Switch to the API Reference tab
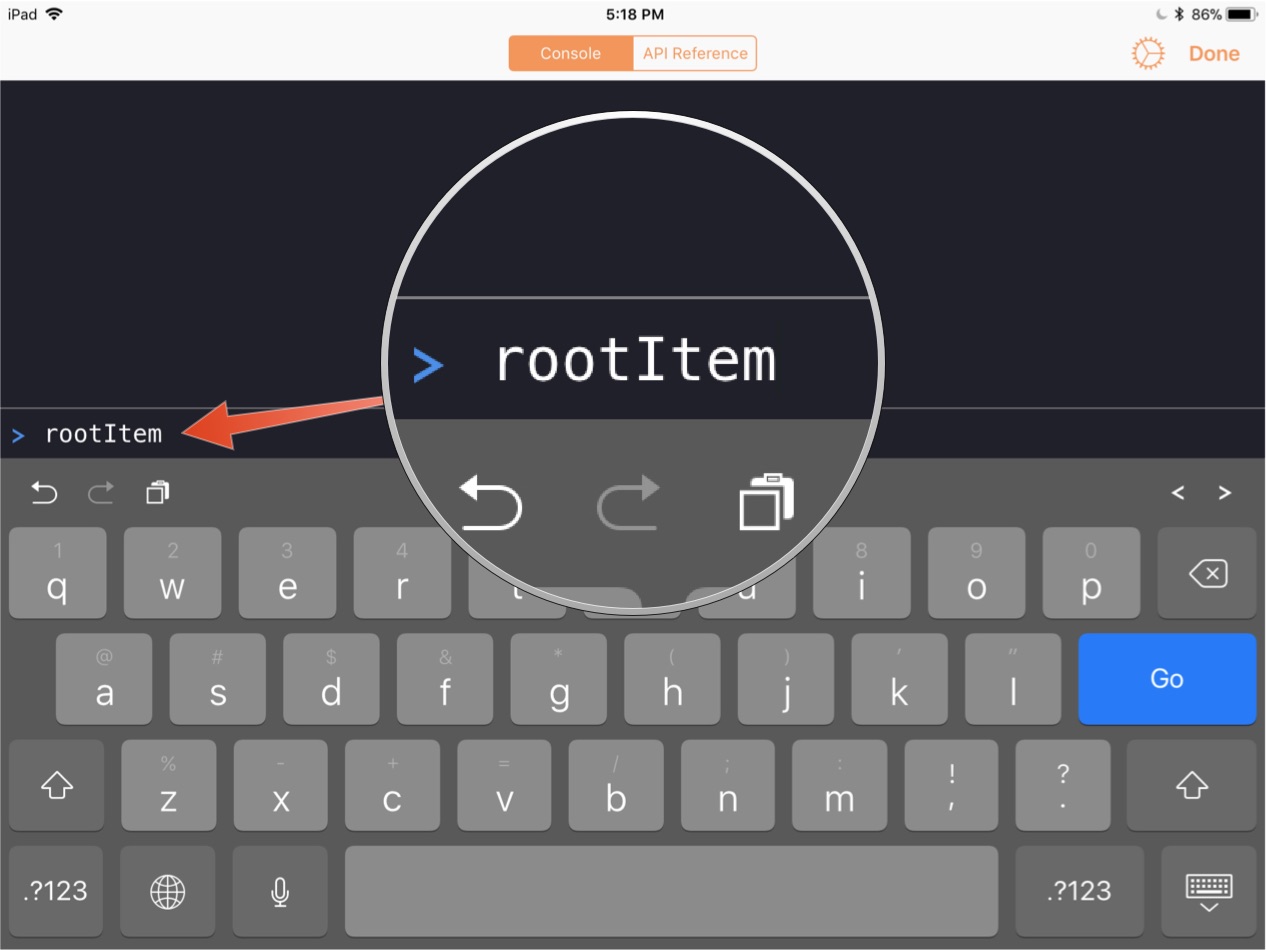 pyautogui.click(x=695, y=54)
